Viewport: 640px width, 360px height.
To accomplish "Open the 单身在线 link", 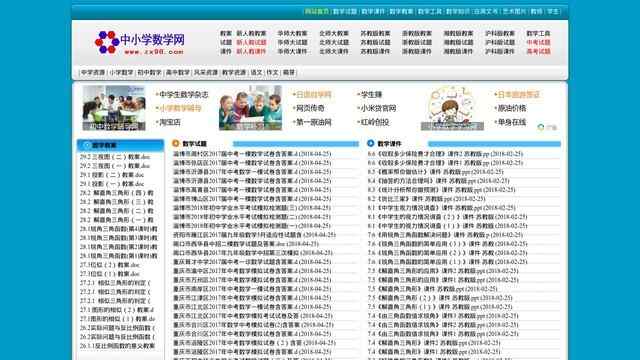I will tap(512, 122).
